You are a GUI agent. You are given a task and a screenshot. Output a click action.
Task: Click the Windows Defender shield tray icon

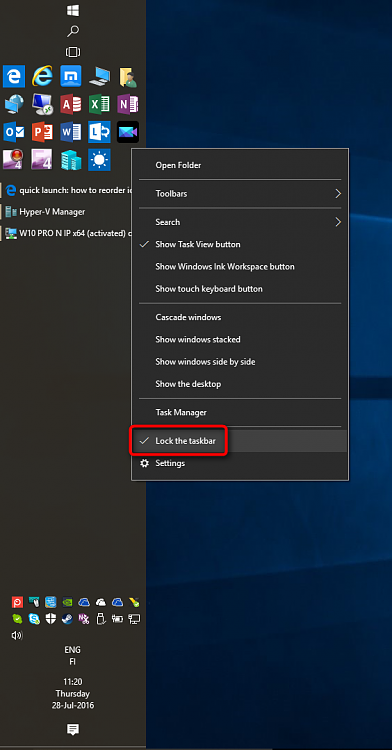tap(51, 619)
